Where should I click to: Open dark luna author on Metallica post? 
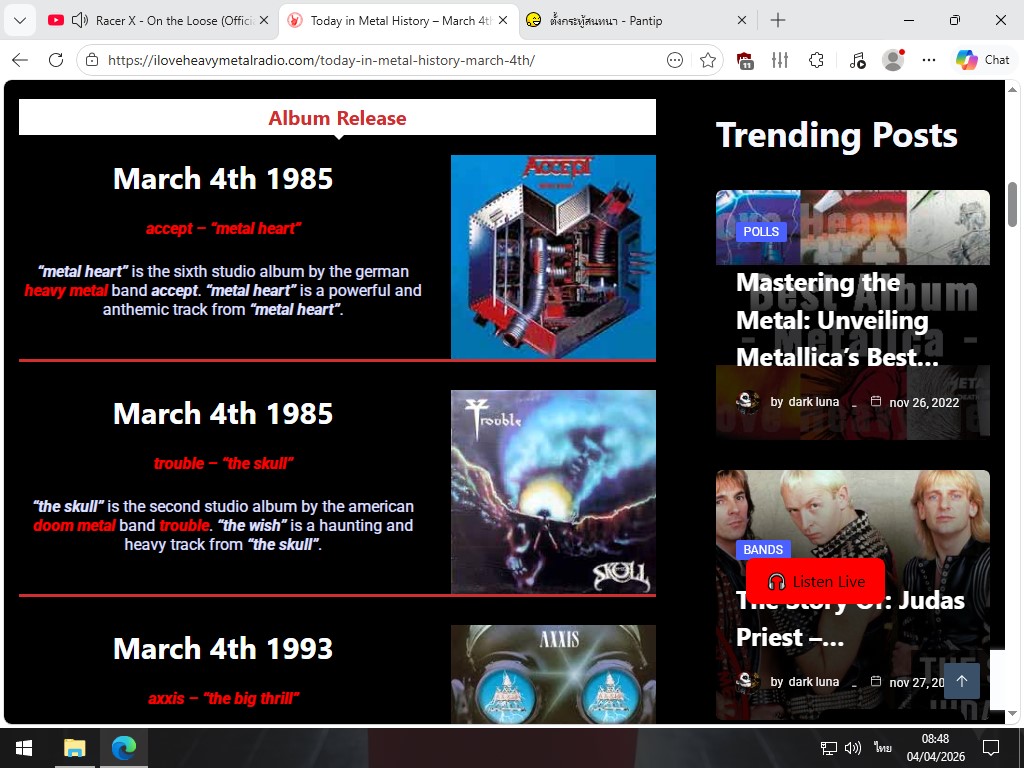pyautogui.click(x=813, y=402)
